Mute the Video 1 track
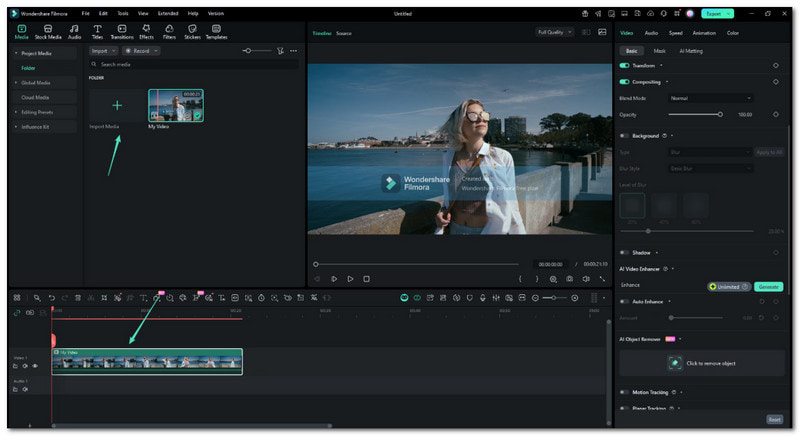The height and width of the screenshot is (436, 800). (25, 366)
